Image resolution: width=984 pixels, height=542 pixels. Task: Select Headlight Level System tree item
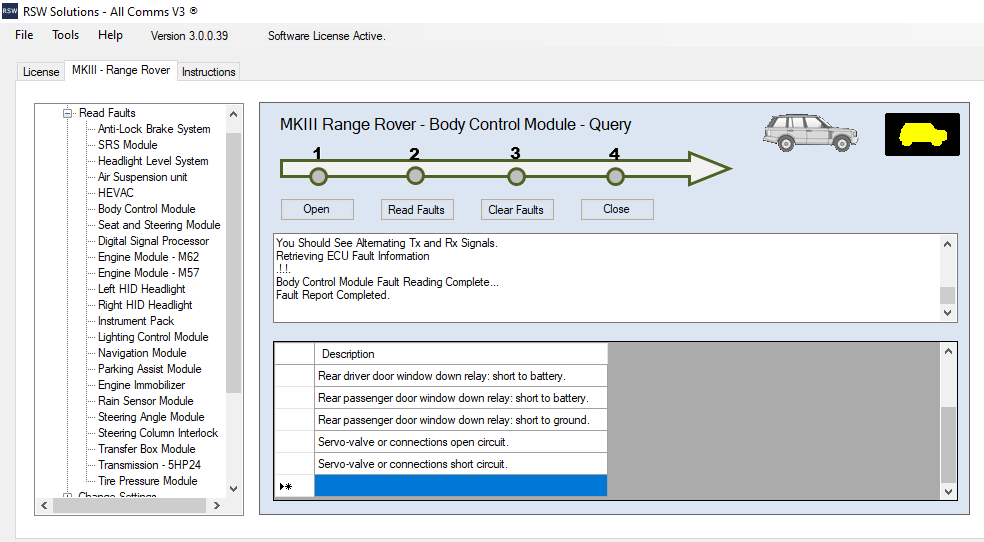click(x=153, y=161)
